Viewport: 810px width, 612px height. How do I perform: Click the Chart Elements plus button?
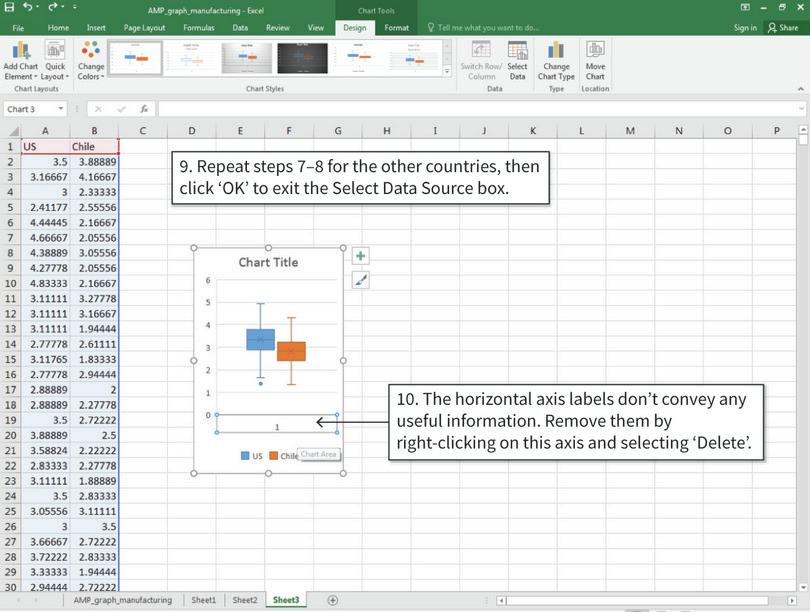click(358, 256)
